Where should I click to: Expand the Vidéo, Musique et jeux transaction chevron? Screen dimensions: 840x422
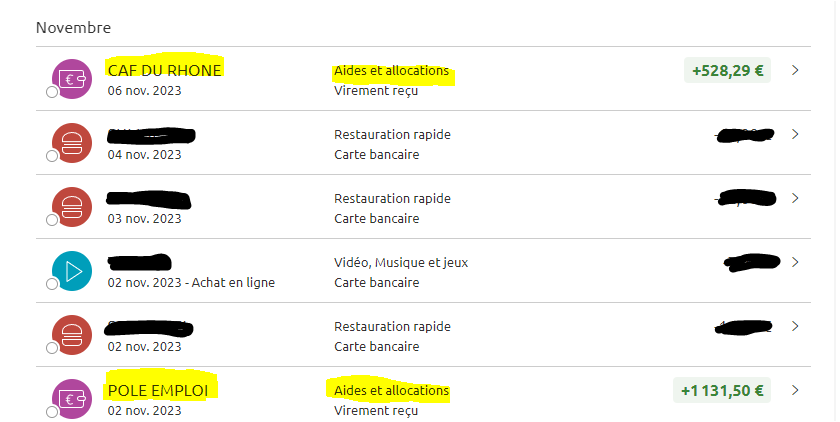click(x=795, y=262)
